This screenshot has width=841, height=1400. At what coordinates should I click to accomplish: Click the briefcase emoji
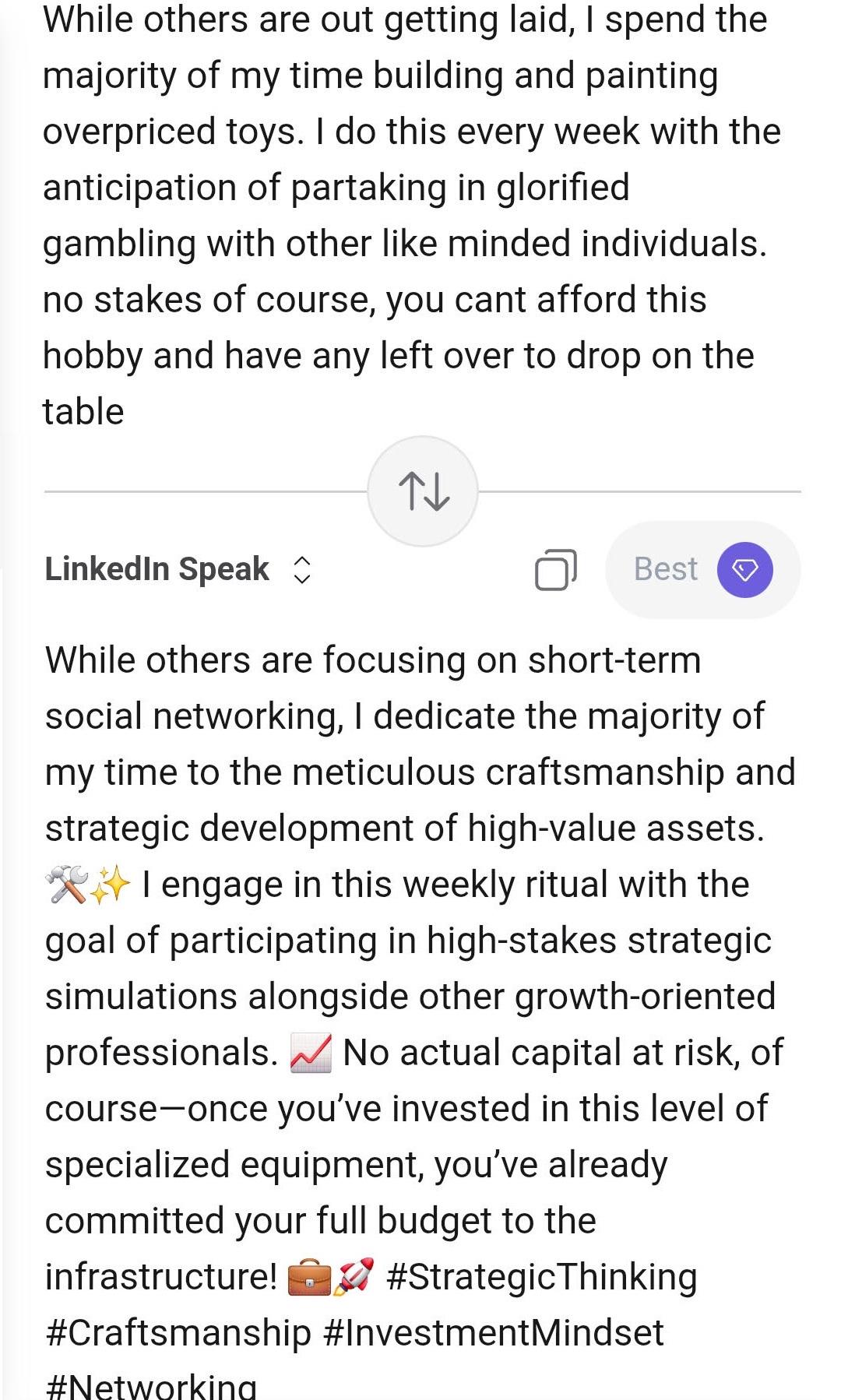tap(309, 1278)
